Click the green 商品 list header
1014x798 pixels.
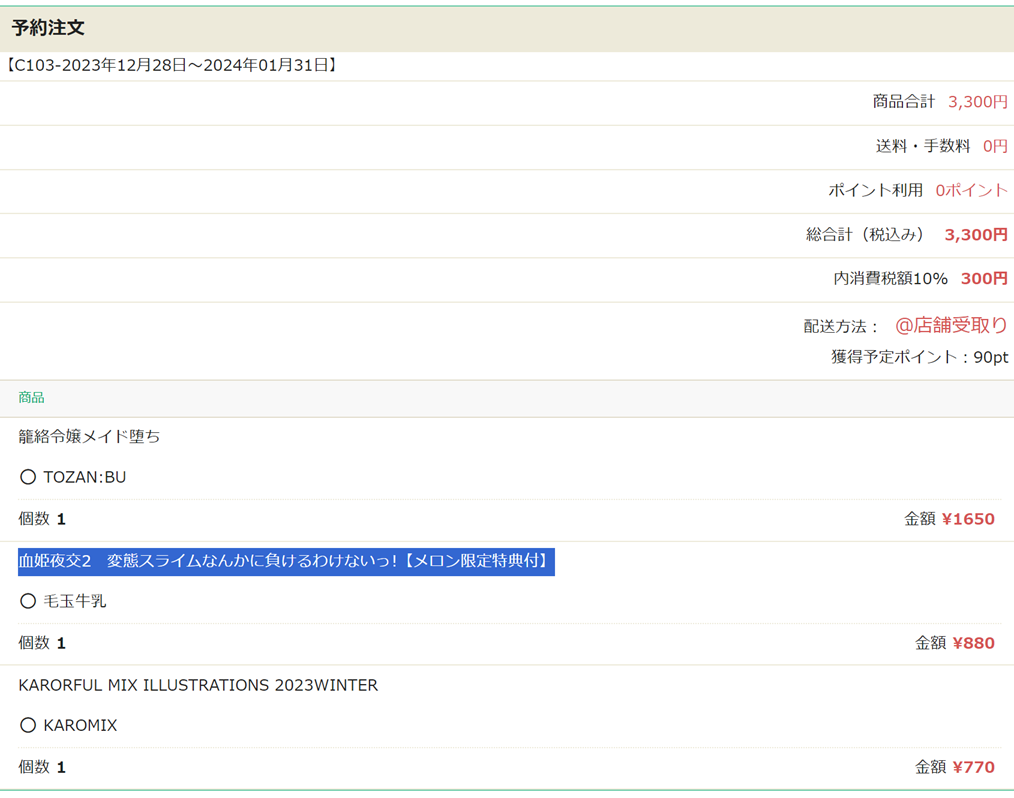click(31, 398)
